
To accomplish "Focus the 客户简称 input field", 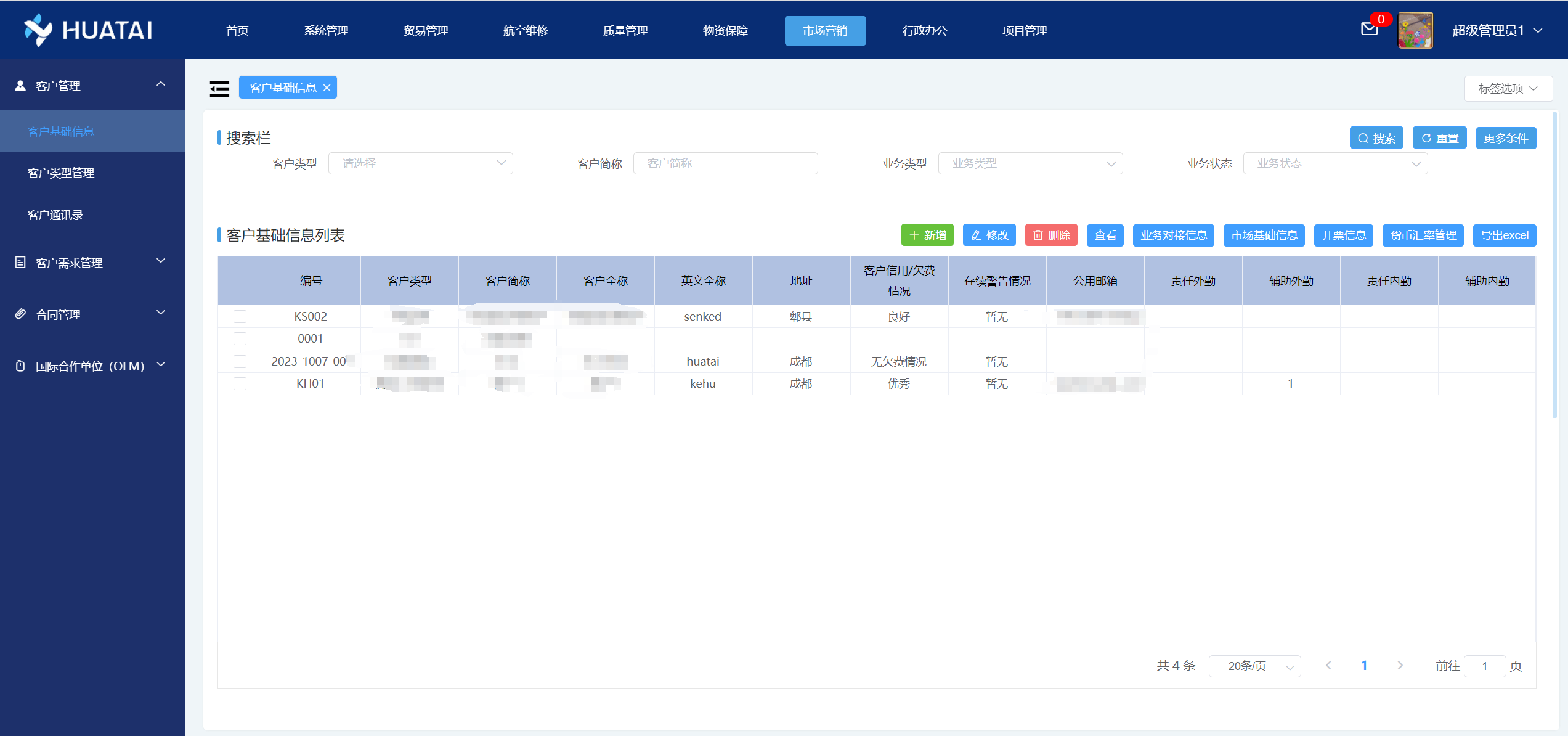I will [x=725, y=163].
